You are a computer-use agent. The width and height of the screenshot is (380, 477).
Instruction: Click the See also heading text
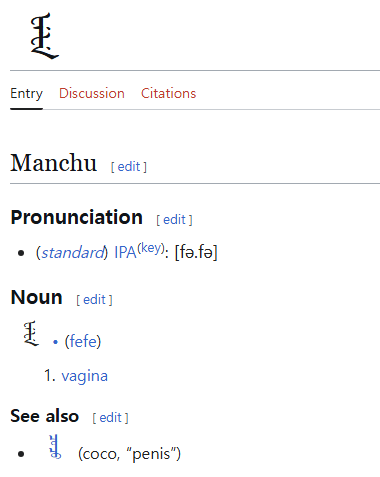coord(45,416)
